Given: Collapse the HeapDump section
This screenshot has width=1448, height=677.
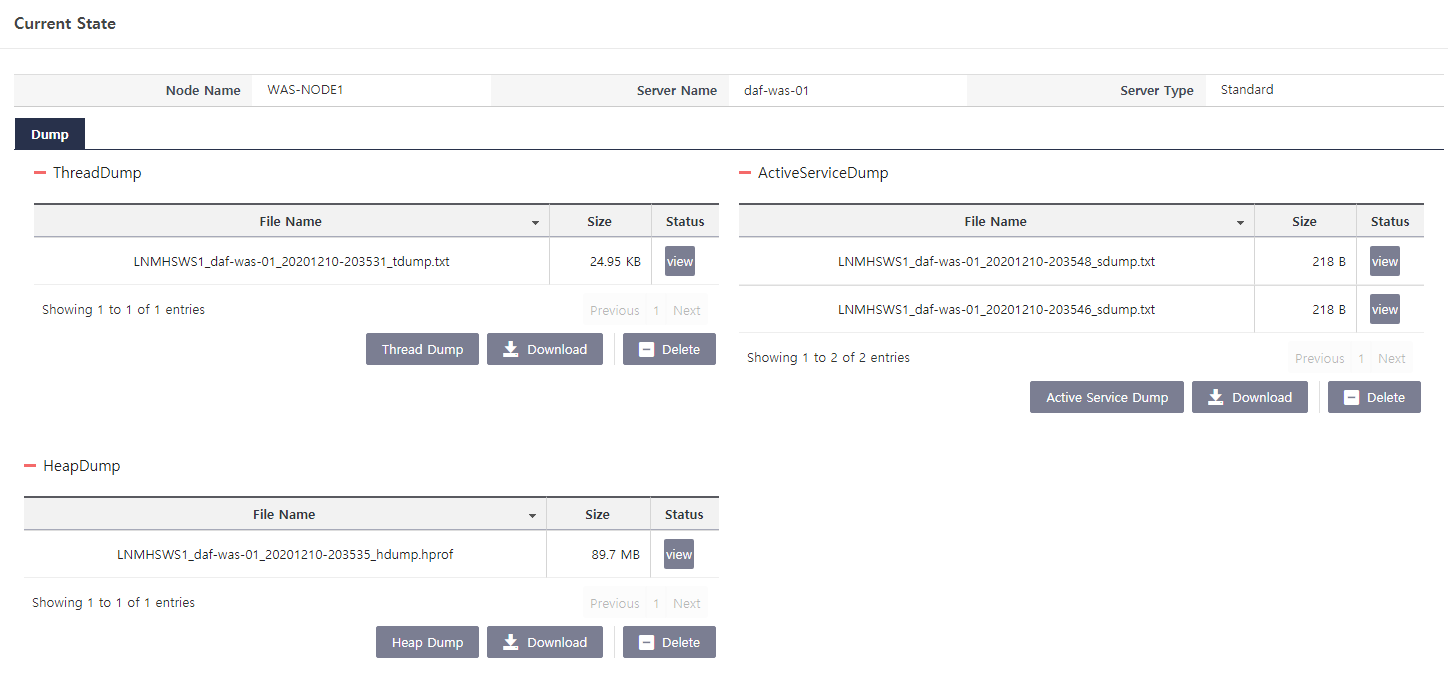Looking at the screenshot, I should (31, 465).
